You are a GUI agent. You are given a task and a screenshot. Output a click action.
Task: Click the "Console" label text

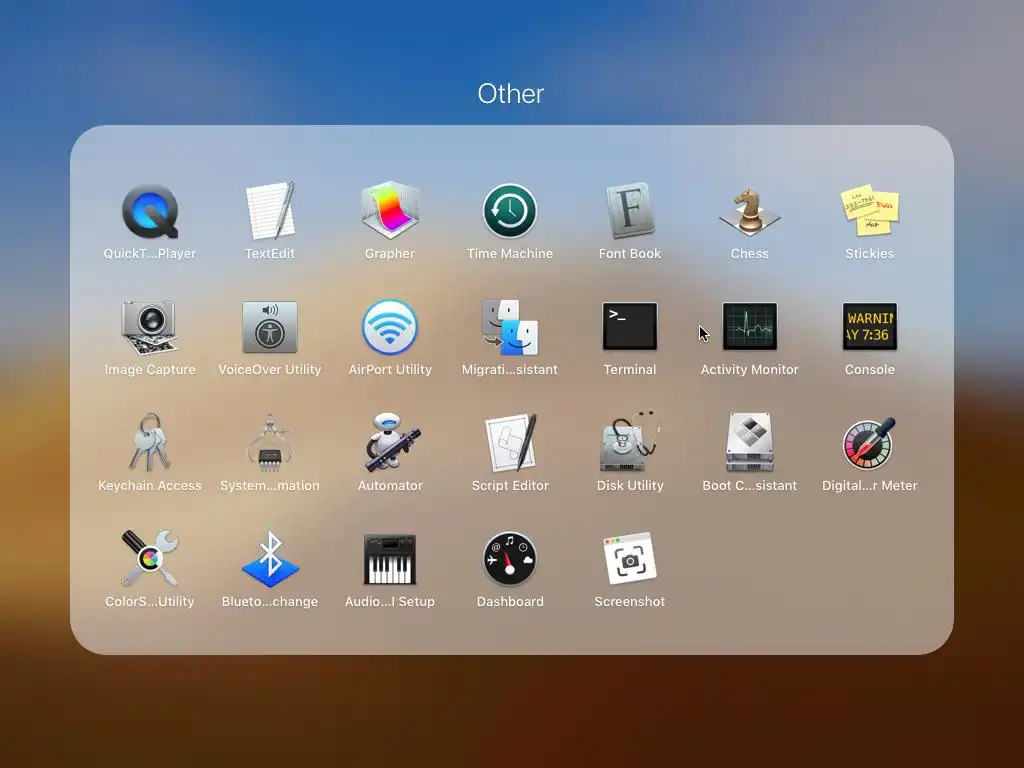pos(870,370)
